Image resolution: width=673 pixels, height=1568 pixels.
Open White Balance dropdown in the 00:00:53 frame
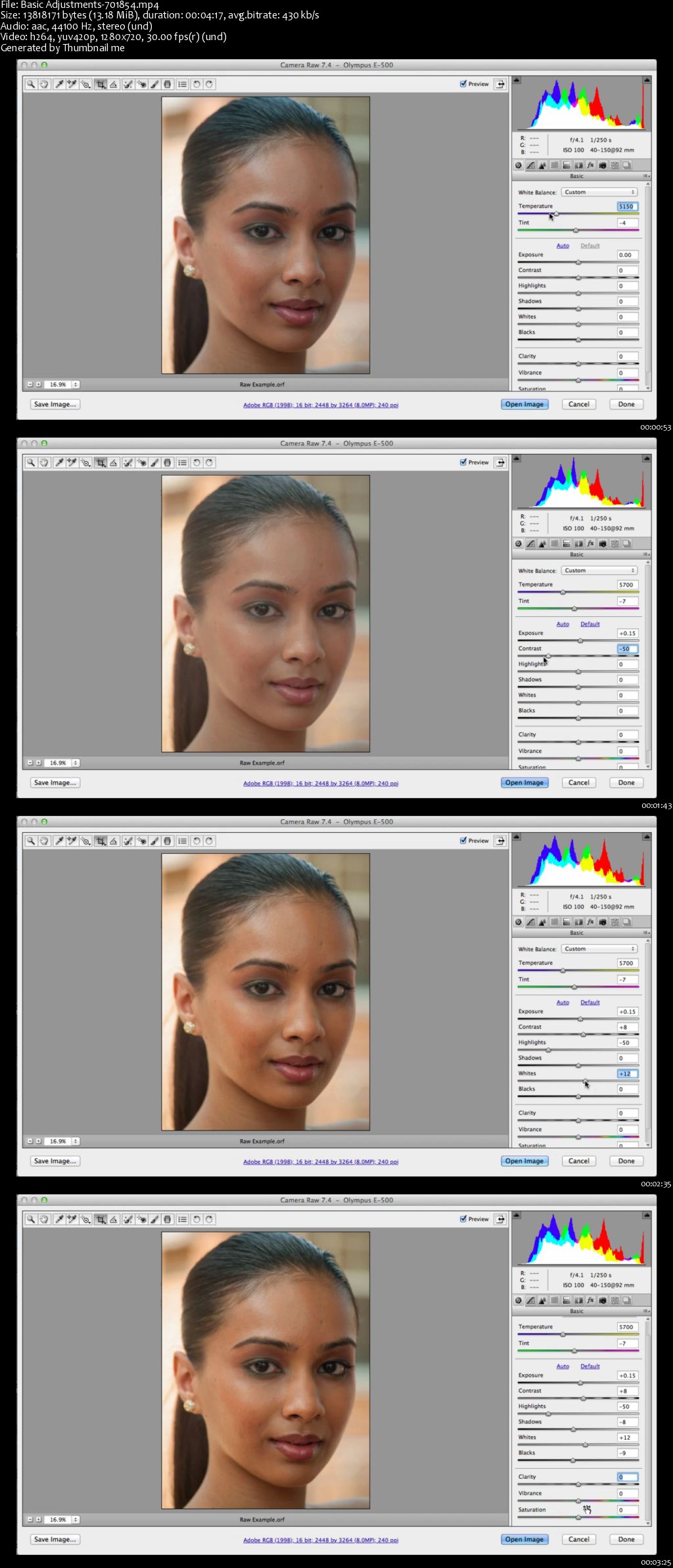(x=599, y=192)
